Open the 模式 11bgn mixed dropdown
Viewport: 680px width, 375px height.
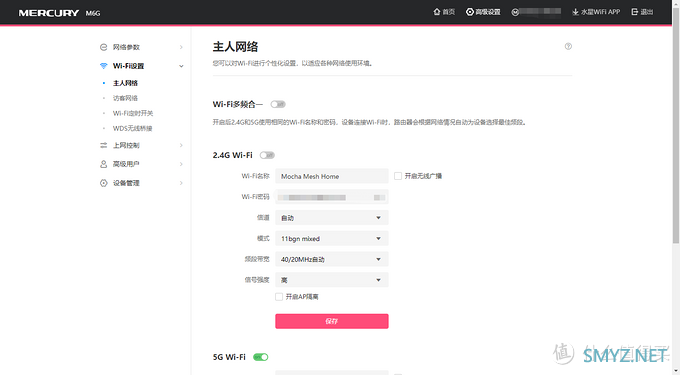332,238
